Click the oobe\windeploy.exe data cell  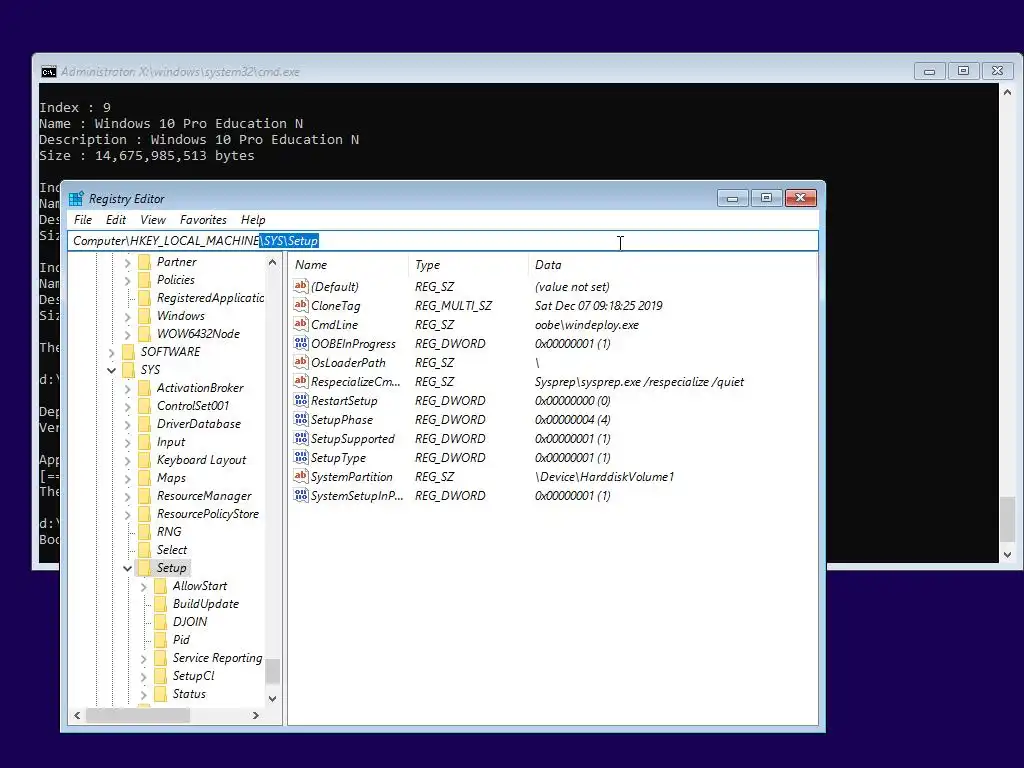pos(586,325)
